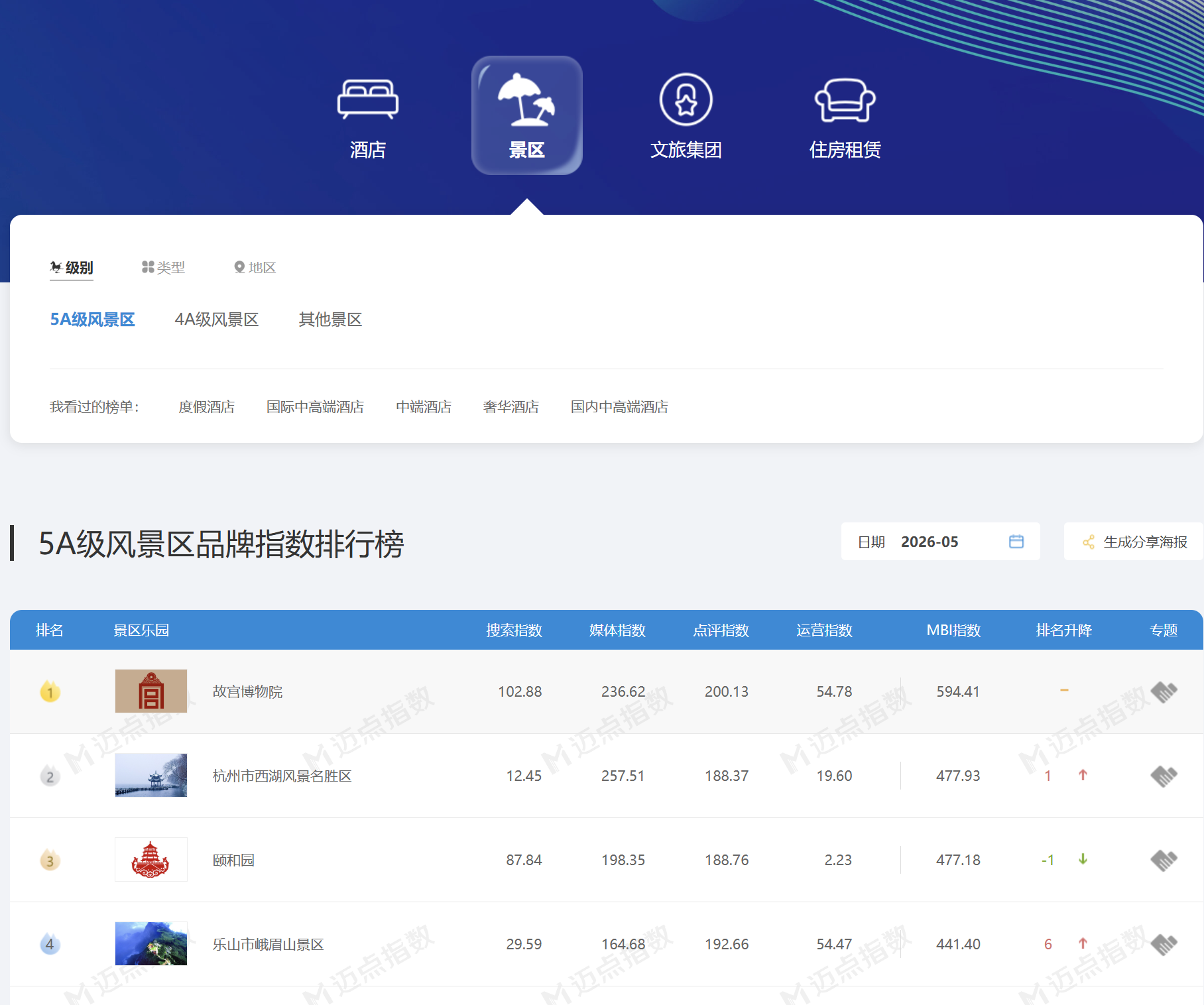Image resolution: width=1204 pixels, height=1005 pixels.
Task: Click the rank 4 blue badge
Action: [50, 944]
